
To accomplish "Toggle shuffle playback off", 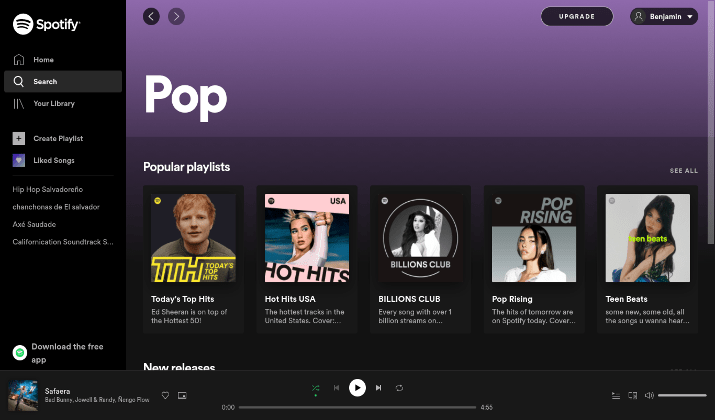I will [316, 388].
